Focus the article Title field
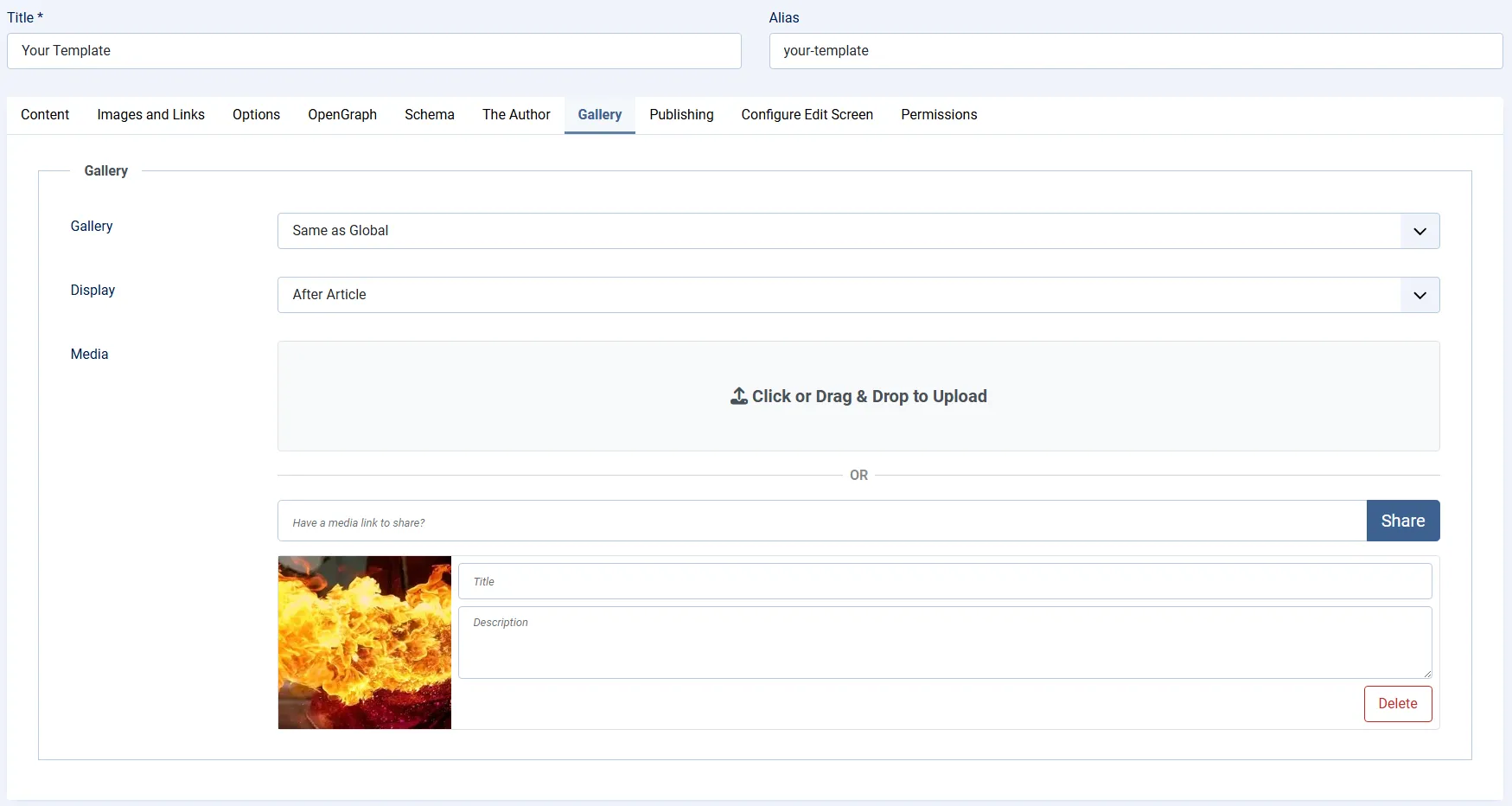 (373, 51)
